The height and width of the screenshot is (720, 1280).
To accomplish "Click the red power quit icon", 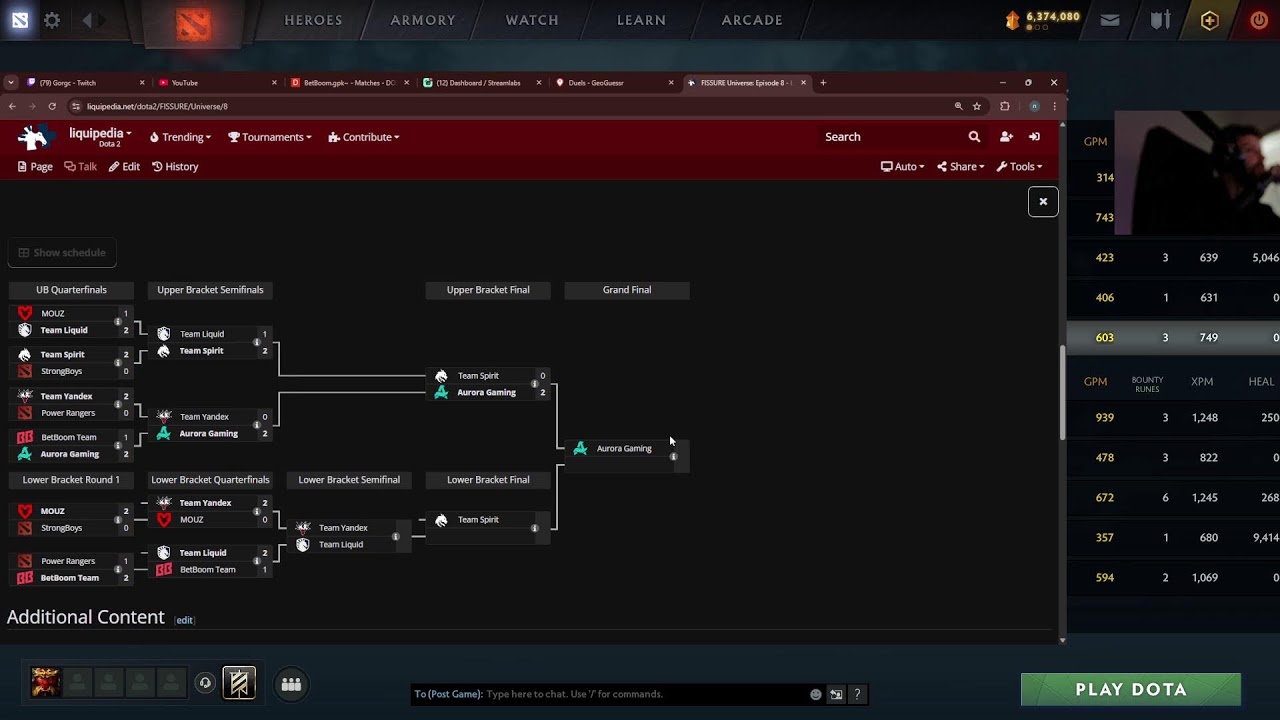I will [1259, 20].
